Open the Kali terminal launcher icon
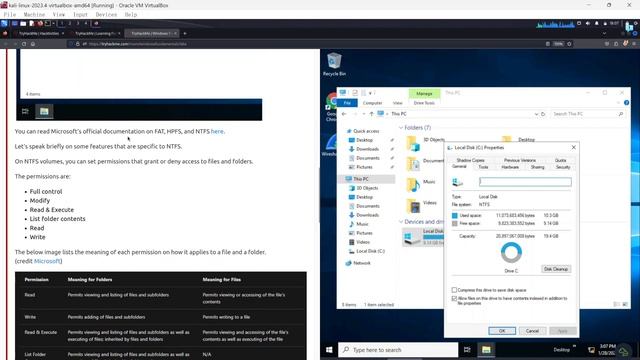The height and width of the screenshot is (360, 640). [48, 24]
